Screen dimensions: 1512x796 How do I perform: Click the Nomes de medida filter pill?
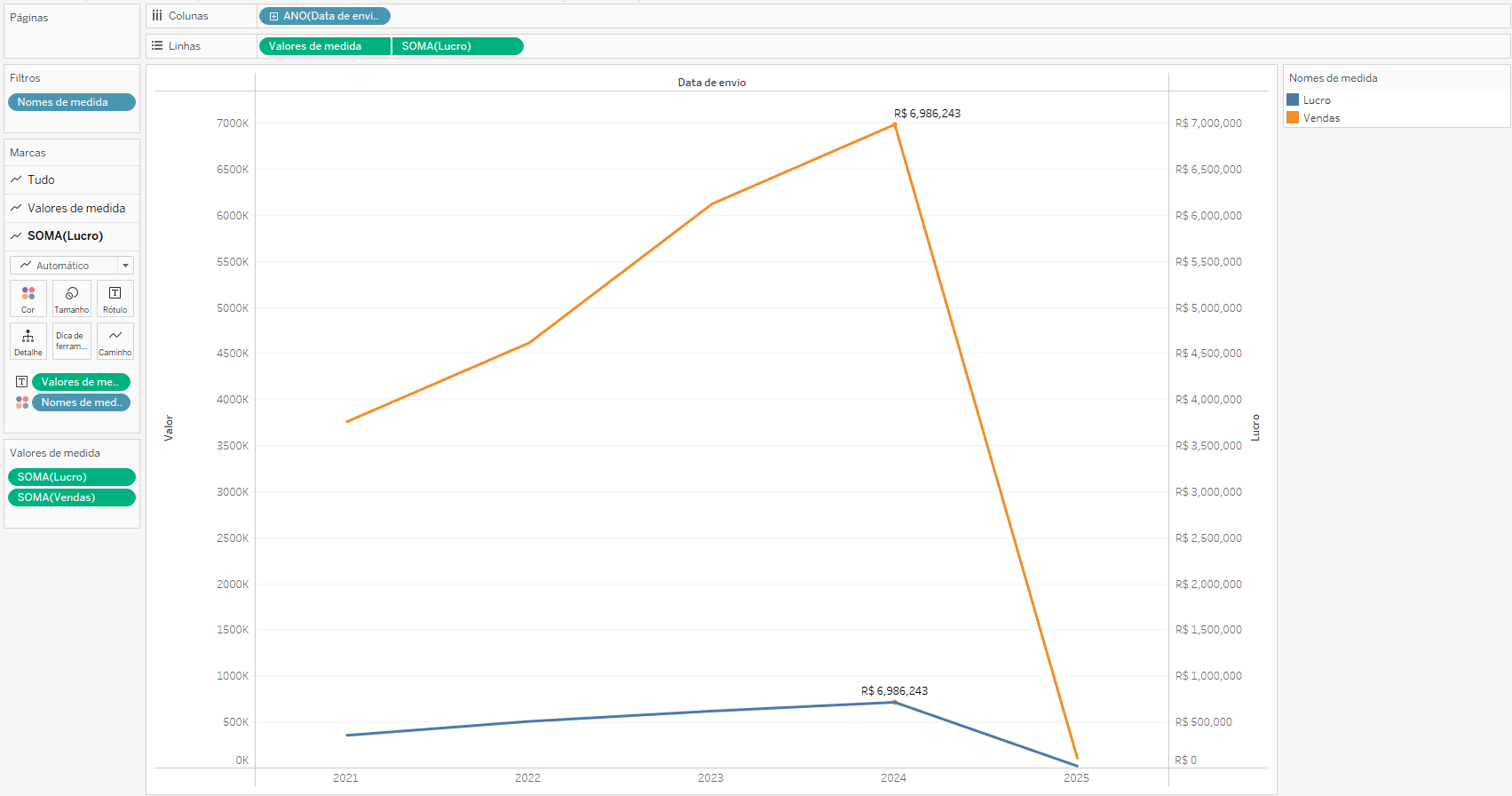coord(71,102)
